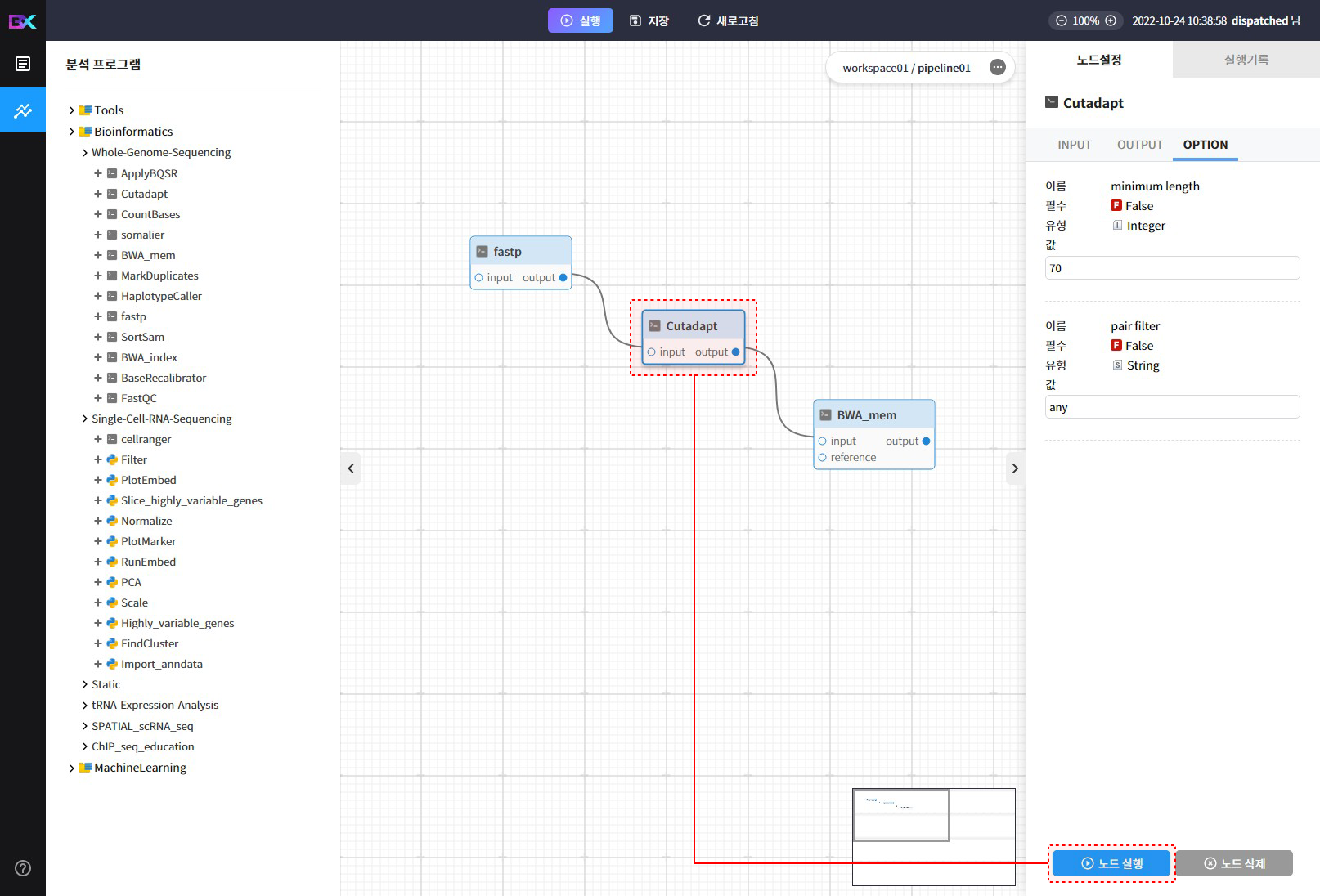Select FindCluster in program tree

[x=150, y=643]
